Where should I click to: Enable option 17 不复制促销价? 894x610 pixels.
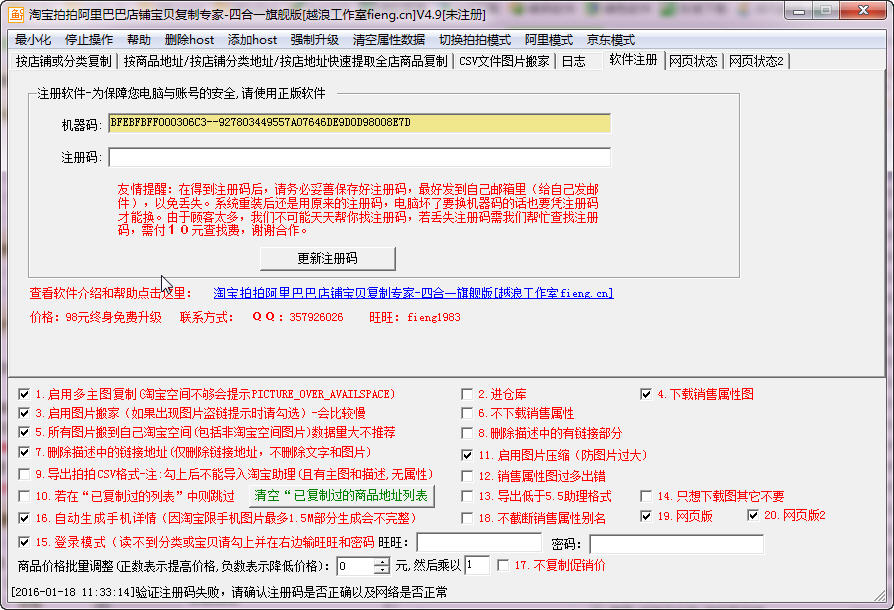click(503, 565)
